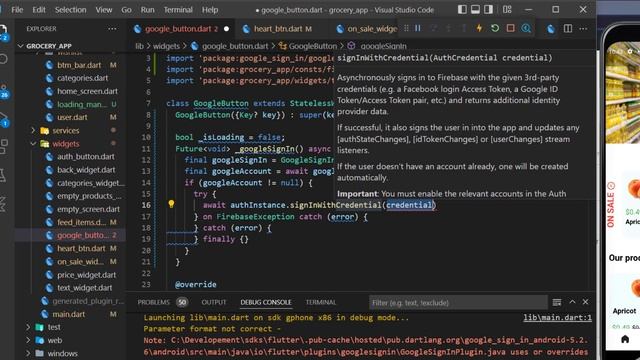Show the OUTPUT panel tab
The image size is (640, 360).
(213, 302)
